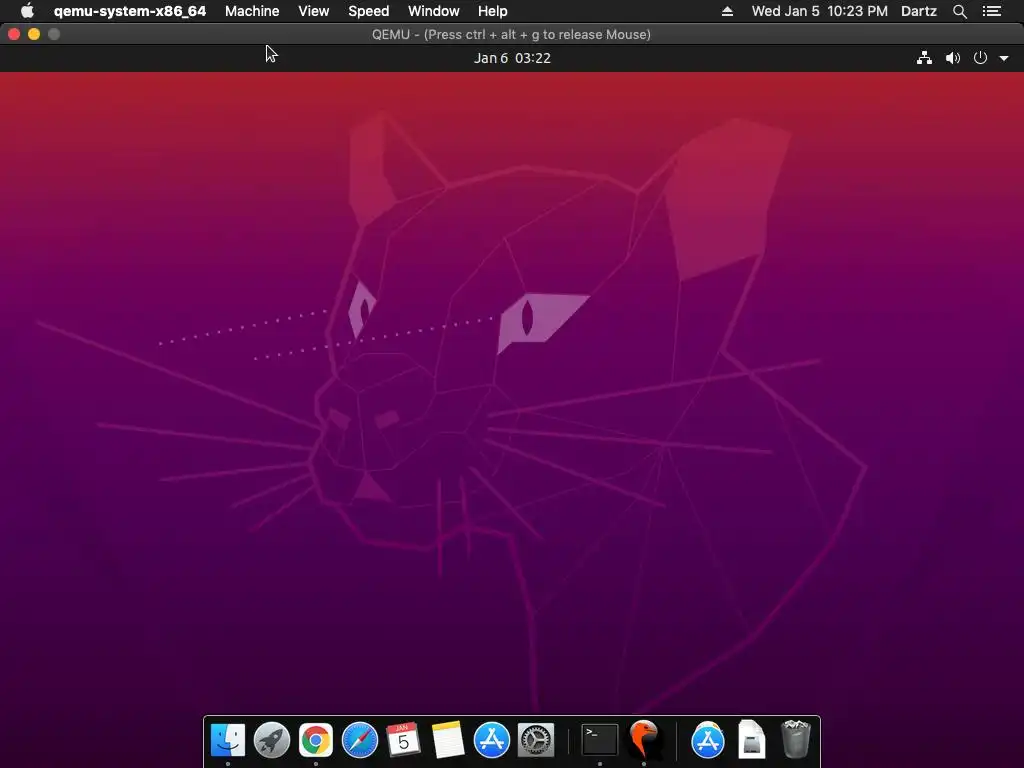The height and width of the screenshot is (768, 1024).
Task: Open the Help menu
Action: (492, 11)
